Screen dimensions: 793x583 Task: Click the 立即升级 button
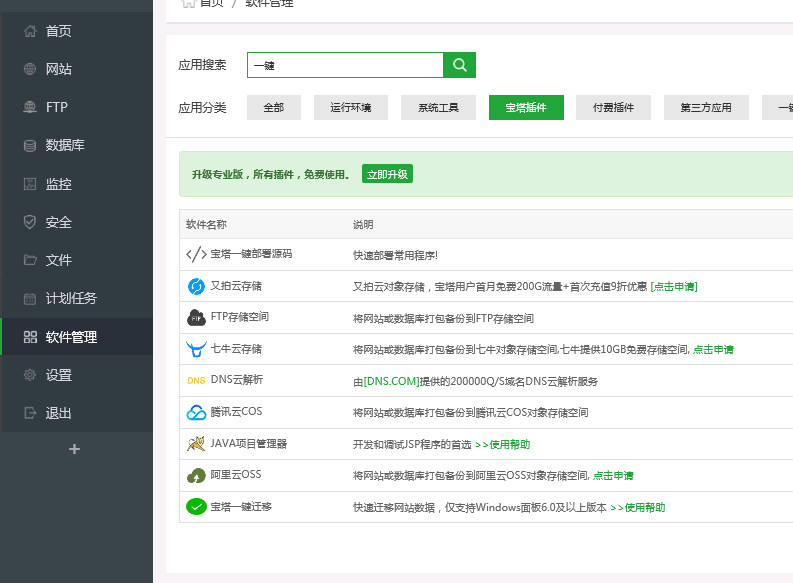(387, 174)
